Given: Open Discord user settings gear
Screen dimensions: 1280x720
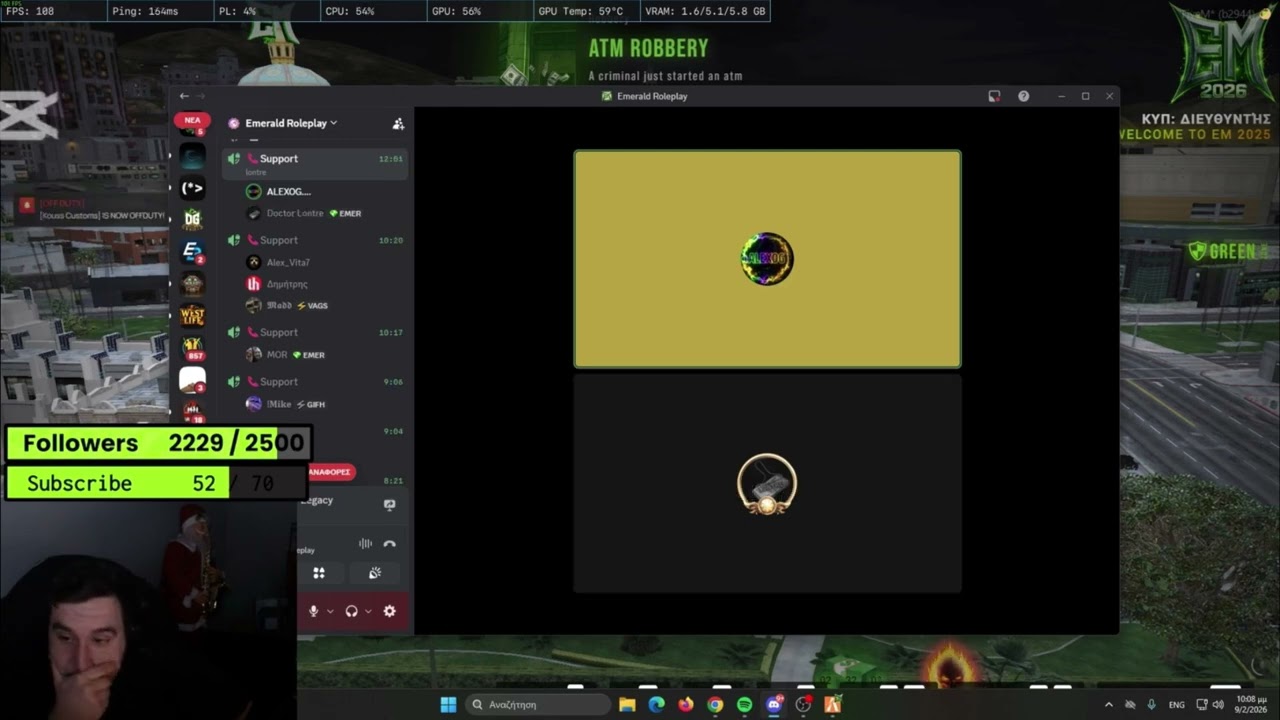Looking at the screenshot, I should click(389, 611).
